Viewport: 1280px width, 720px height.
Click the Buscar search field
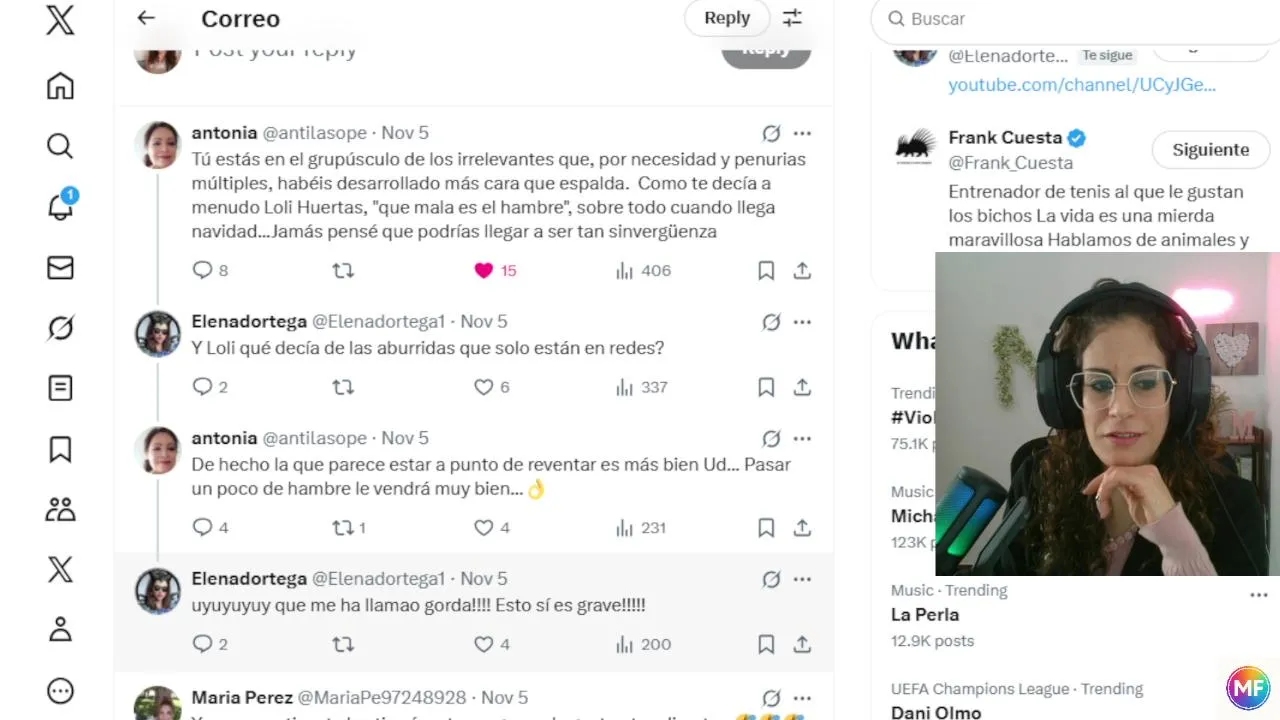1075,18
